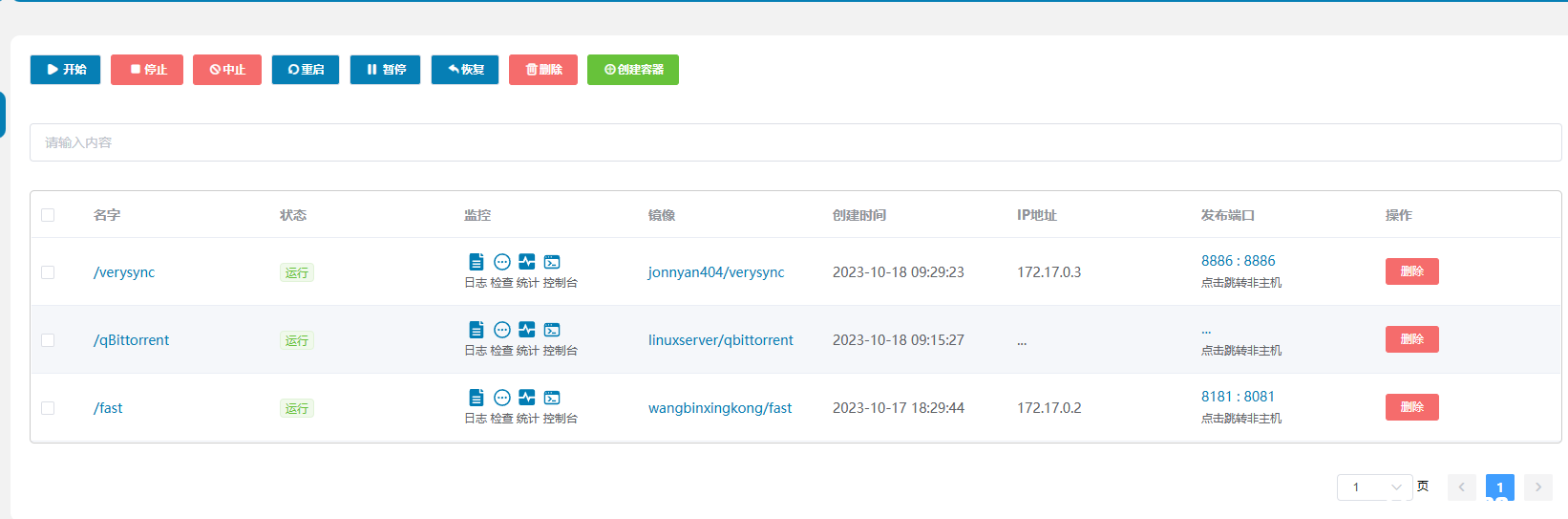Open console icon for verysync container
Screen dimensions: 1568x519
tap(552, 262)
